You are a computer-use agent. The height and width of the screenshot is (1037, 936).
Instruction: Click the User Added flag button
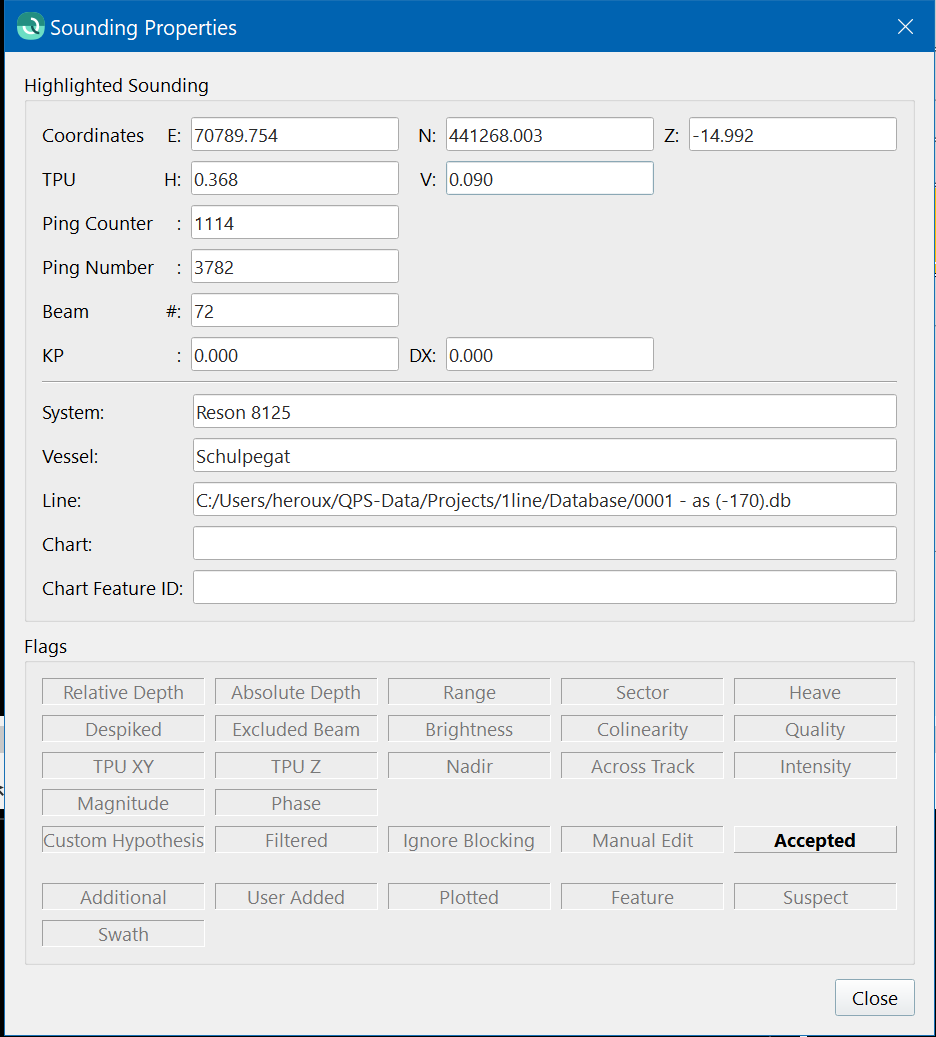pos(296,897)
